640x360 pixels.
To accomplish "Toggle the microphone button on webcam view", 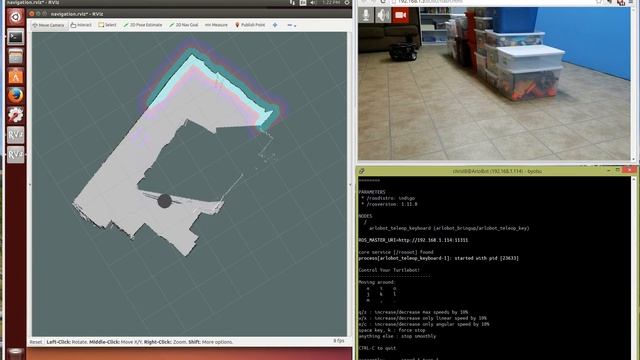I will 366,16.
